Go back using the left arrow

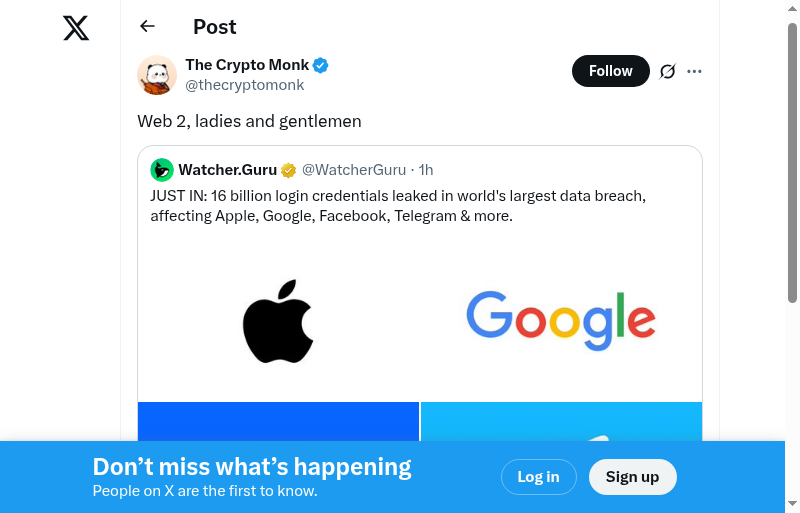tap(148, 27)
